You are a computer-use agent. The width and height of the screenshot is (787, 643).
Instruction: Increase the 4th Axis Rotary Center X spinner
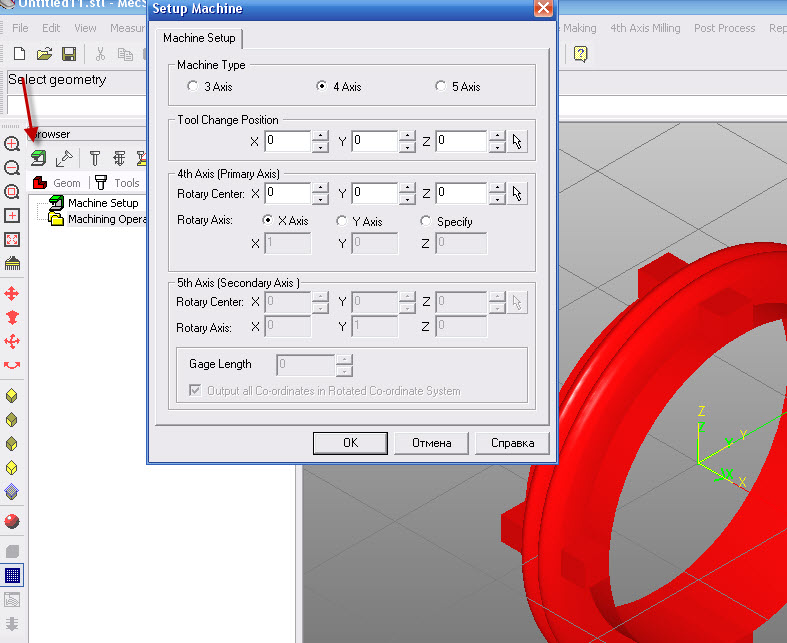(x=320, y=188)
